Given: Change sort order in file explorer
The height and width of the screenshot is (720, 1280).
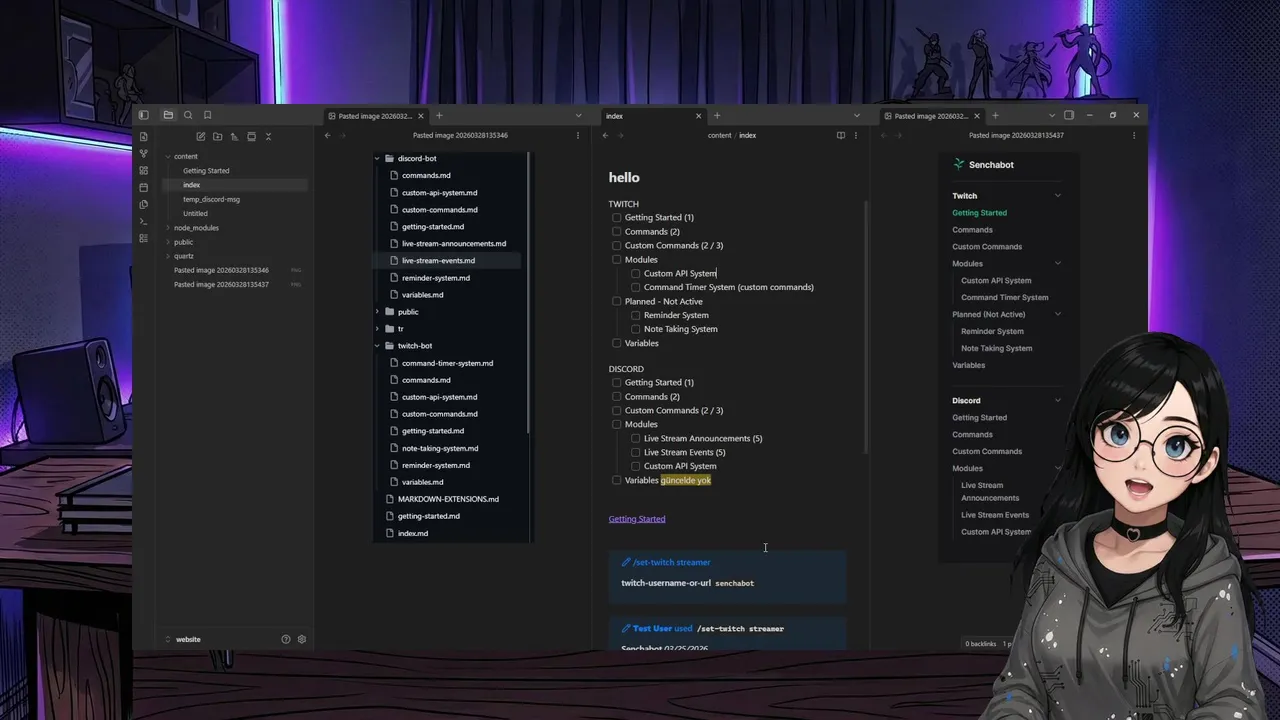Looking at the screenshot, I should coord(234,136).
